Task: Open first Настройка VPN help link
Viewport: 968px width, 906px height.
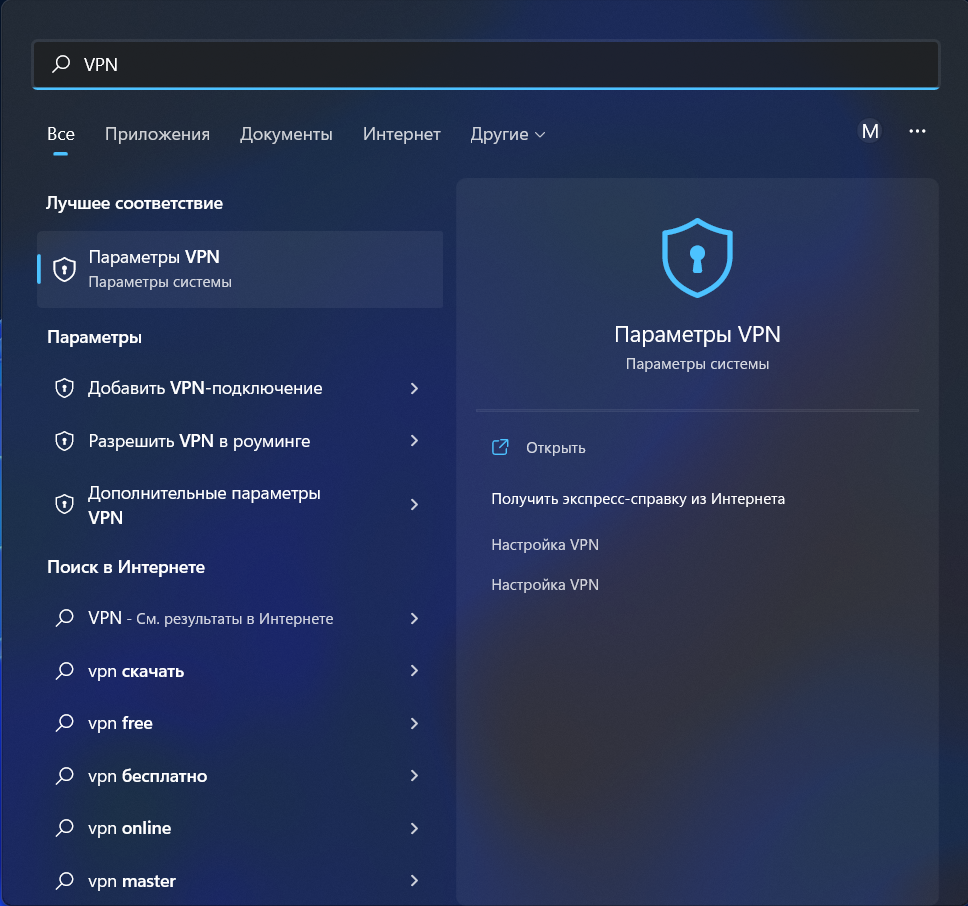Action: tap(544, 545)
